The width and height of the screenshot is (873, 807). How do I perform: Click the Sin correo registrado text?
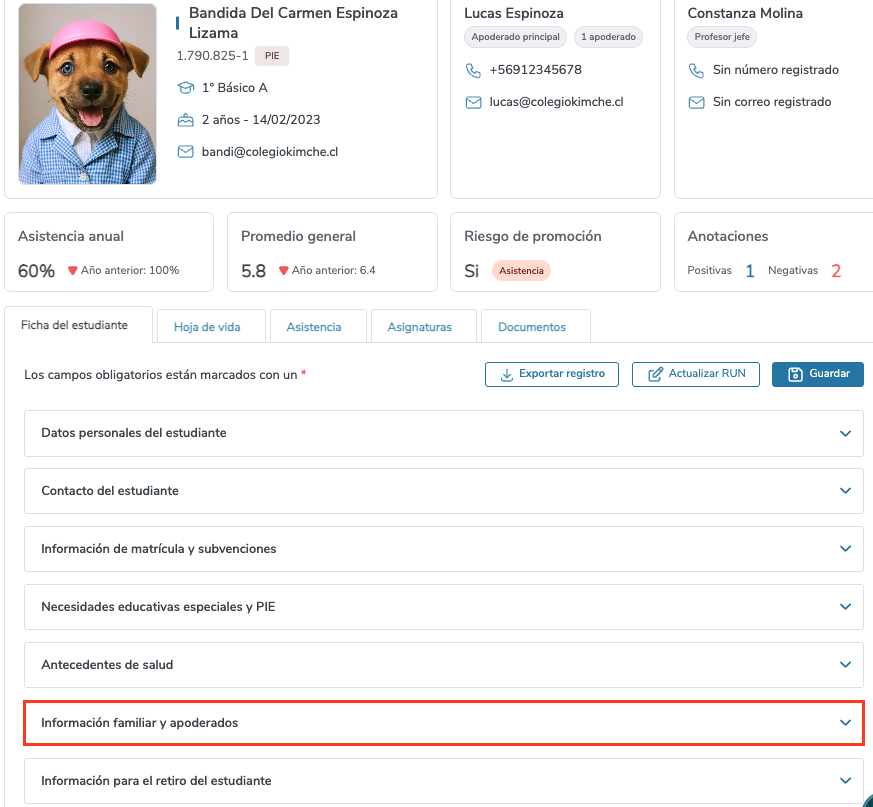tap(772, 102)
